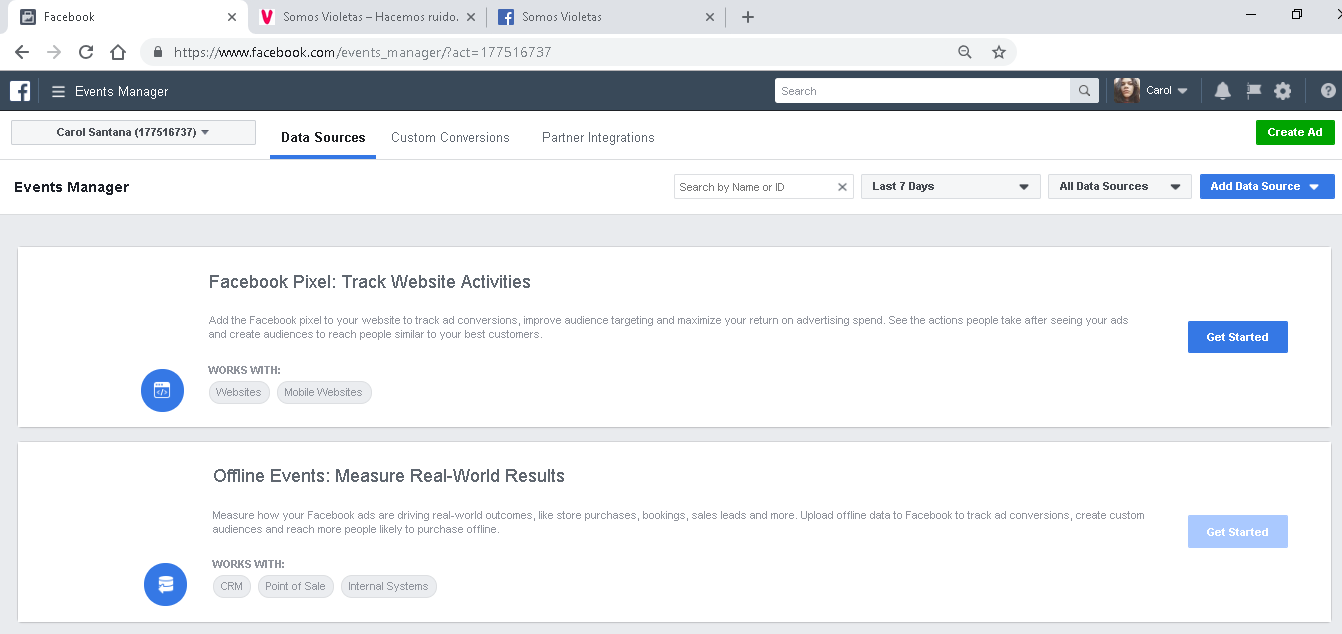
Task: Open the Events Manager hamburger menu
Action: tap(58, 91)
